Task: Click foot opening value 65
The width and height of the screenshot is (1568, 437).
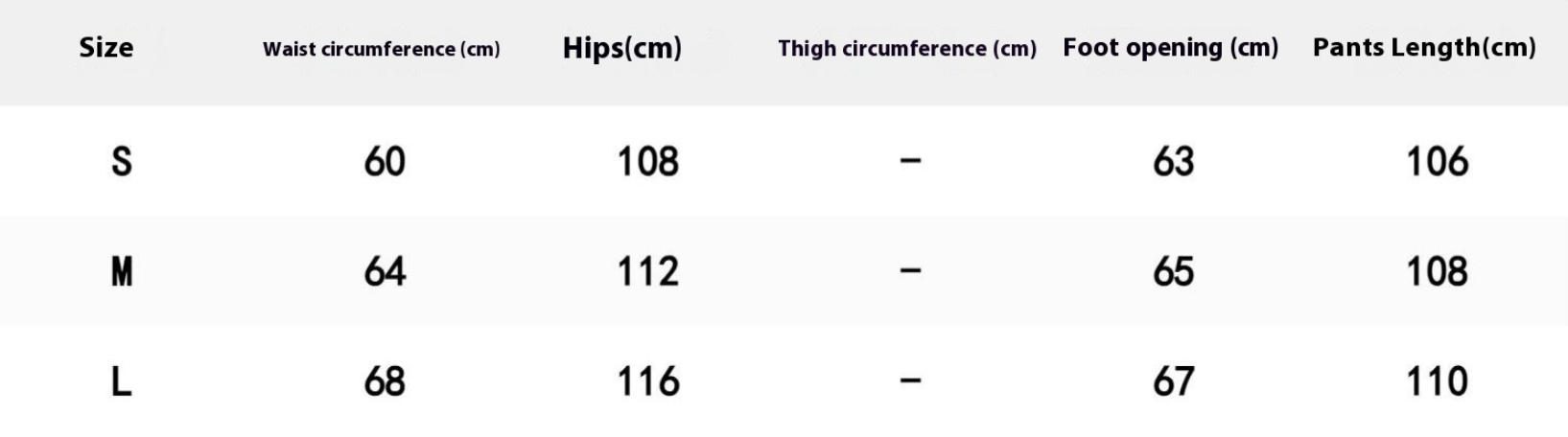Action: (x=1173, y=272)
